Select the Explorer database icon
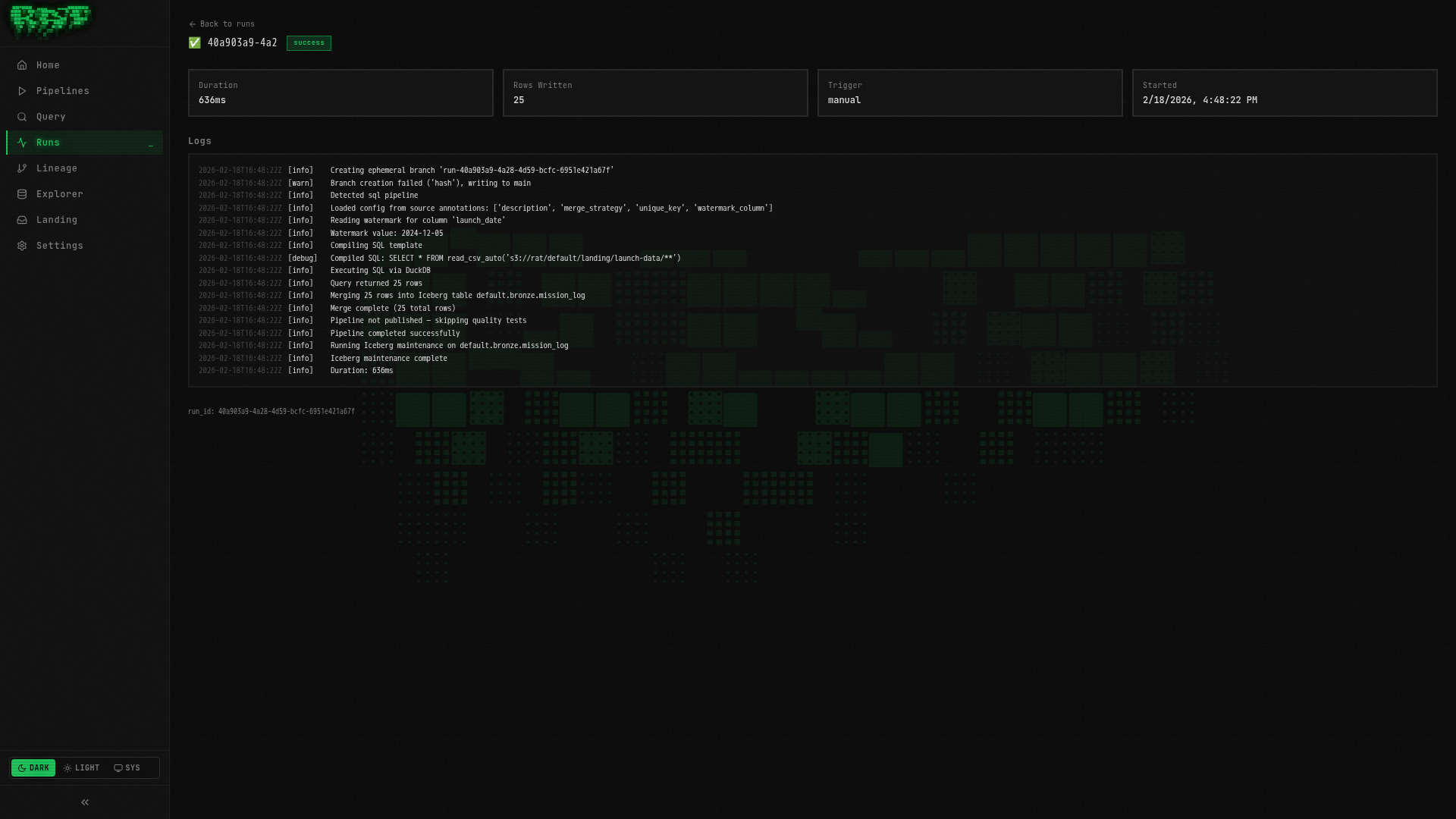The width and height of the screenshot is (1456, 819). click(22, 193)
